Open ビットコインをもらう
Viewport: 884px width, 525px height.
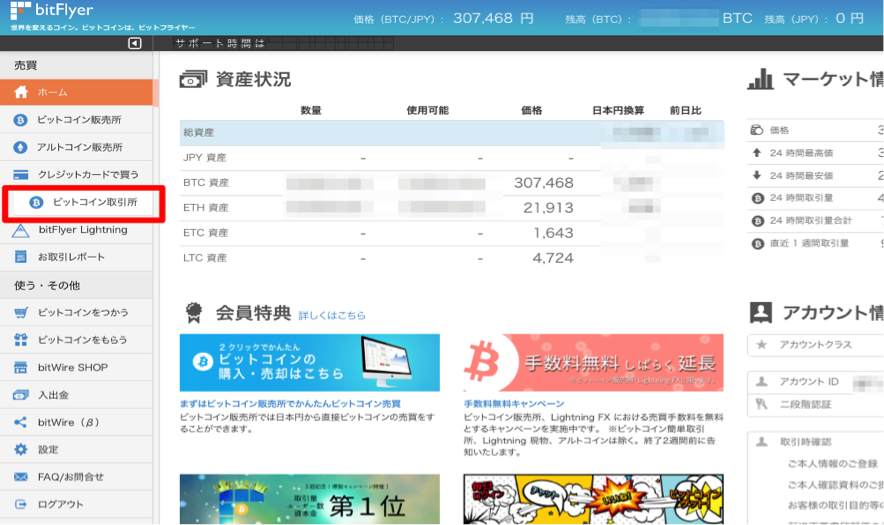tap(76, 339)
